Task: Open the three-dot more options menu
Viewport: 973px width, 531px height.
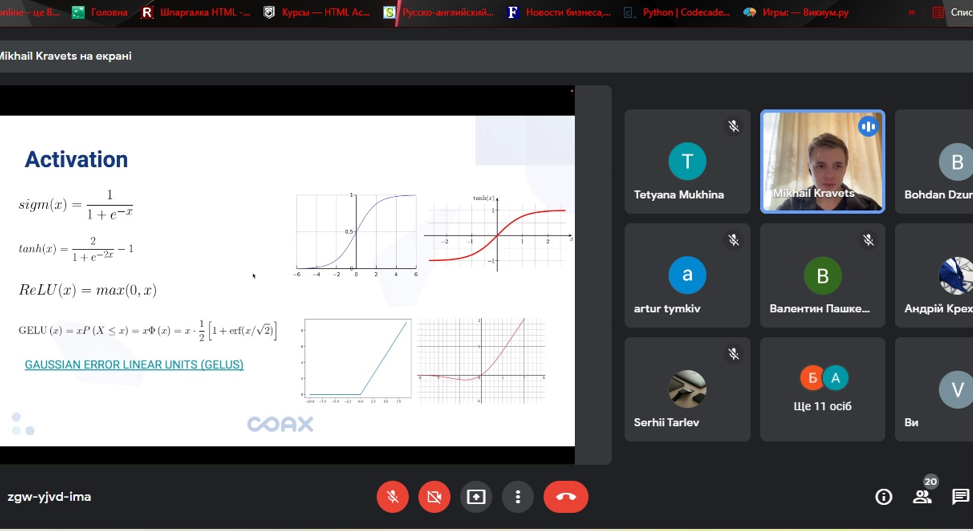Action: [517, 497]
